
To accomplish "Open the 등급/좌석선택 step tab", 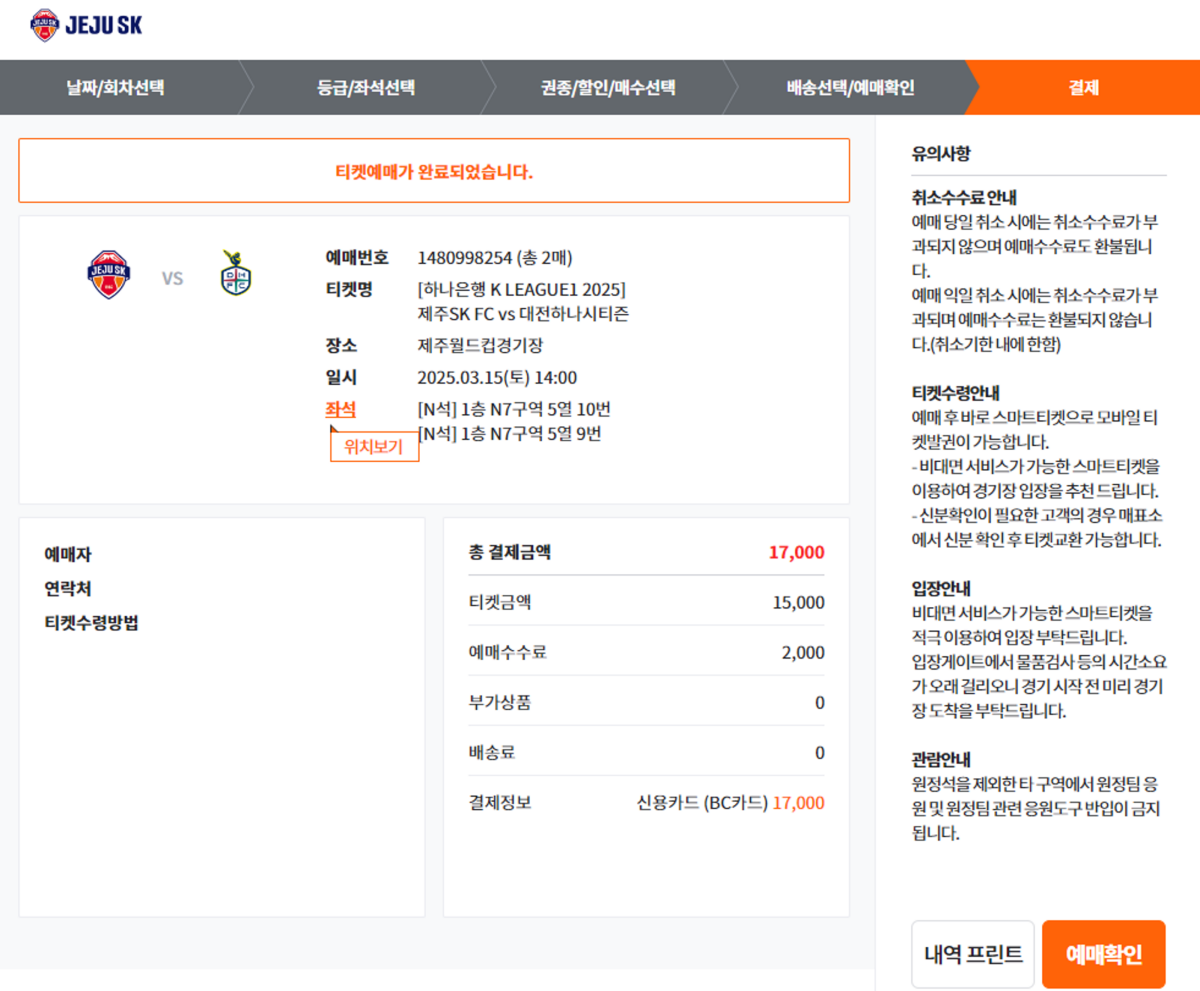I will click(366, 87).
